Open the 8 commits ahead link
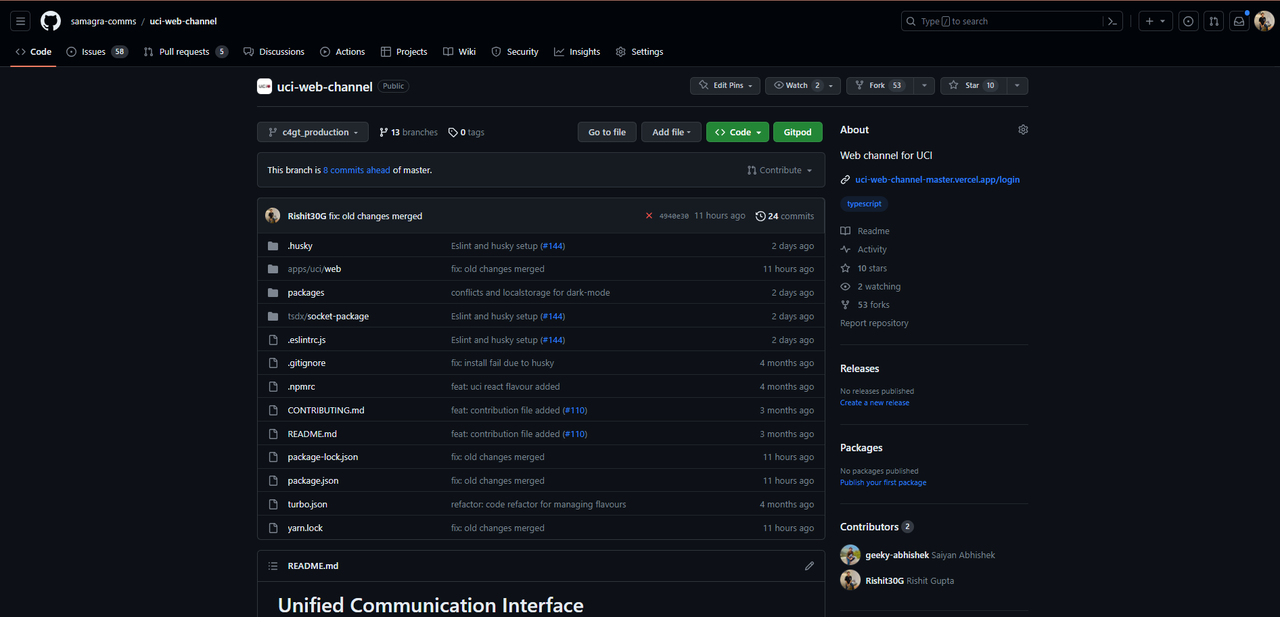Image resolution: width=1280 pixels, height=617 pixels. point(357,170)
